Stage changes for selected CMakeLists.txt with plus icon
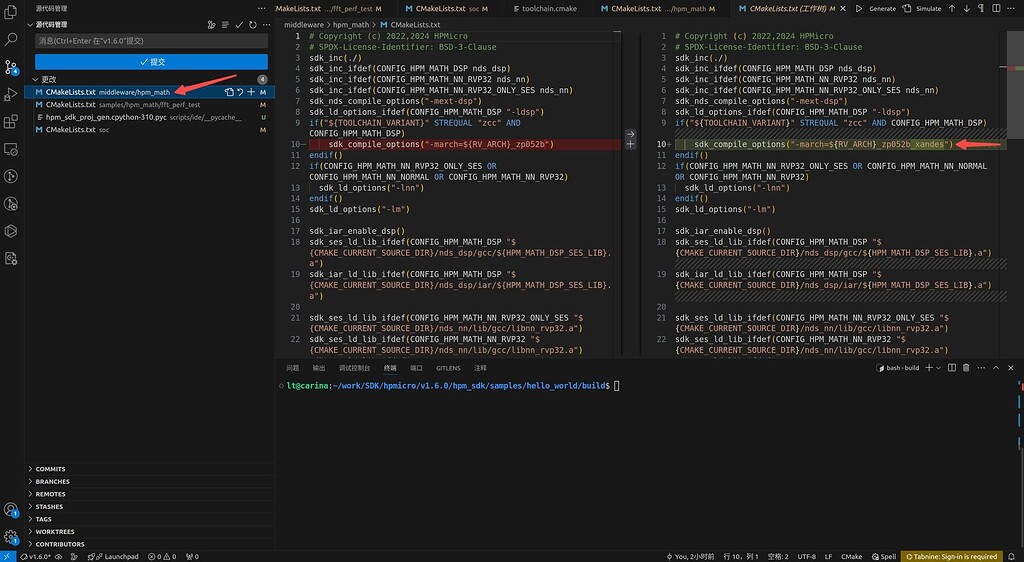This screenshot has height=562, width=1024. point(251,92)
